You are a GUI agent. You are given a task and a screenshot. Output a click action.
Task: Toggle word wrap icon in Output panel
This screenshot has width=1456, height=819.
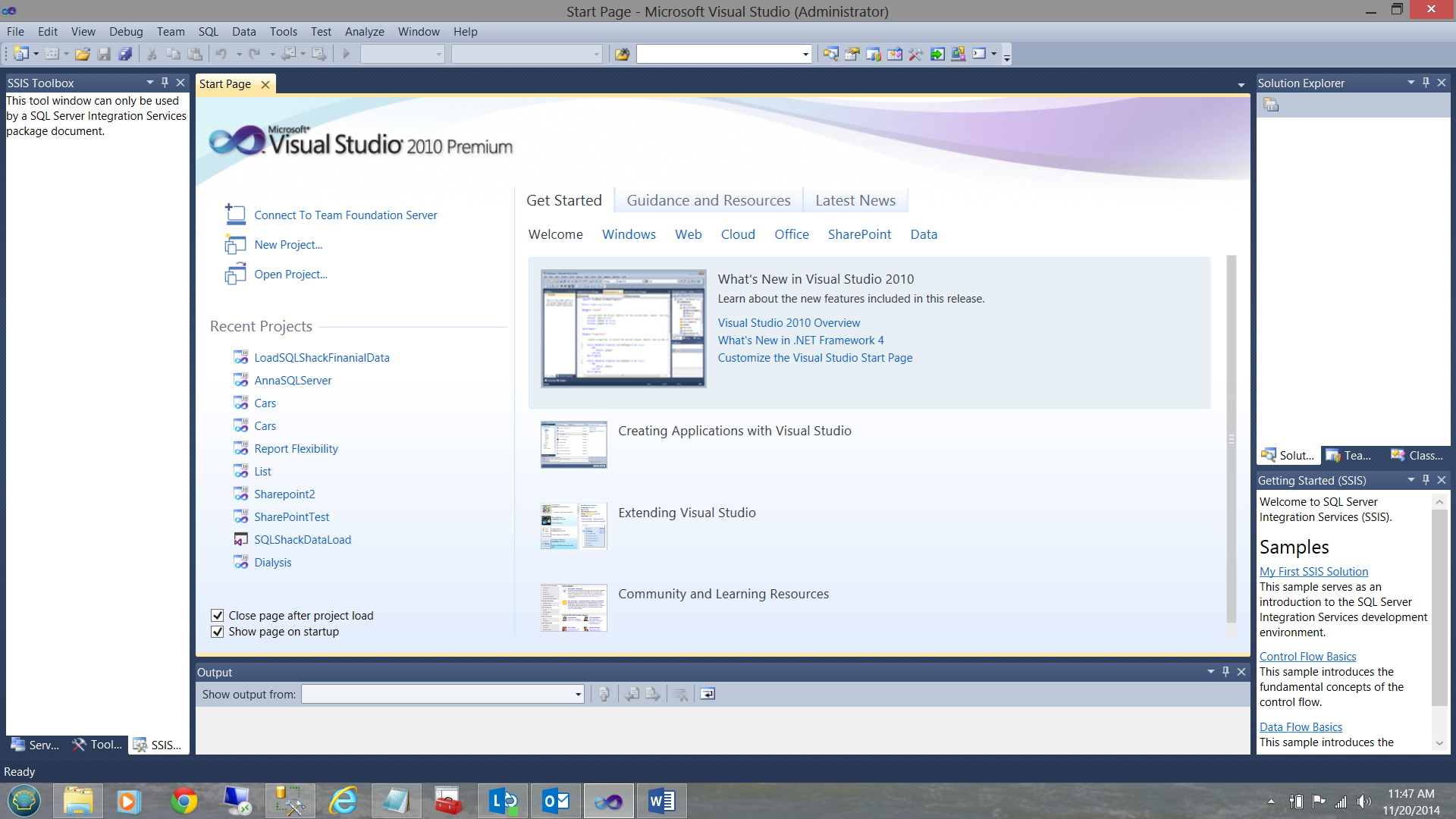pos(707,694)
